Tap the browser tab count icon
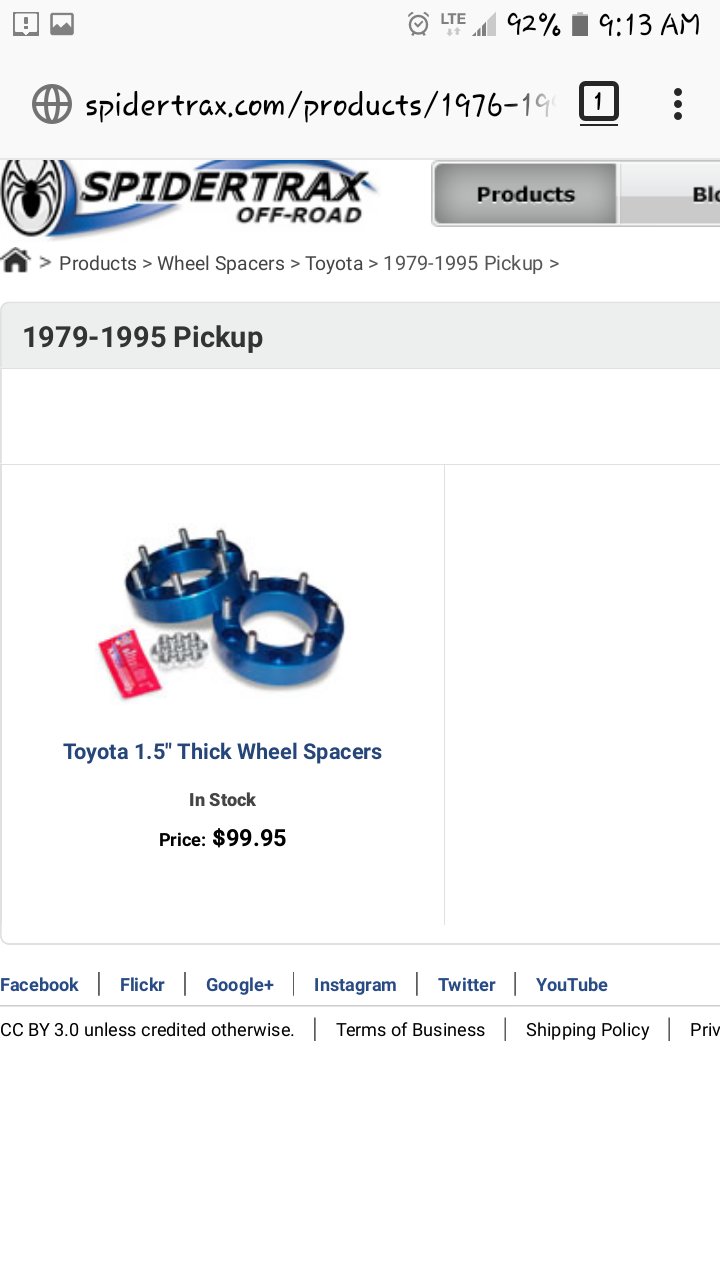Screen dimensions: 720x1280 pyautogui.click(x=598, y=103)
